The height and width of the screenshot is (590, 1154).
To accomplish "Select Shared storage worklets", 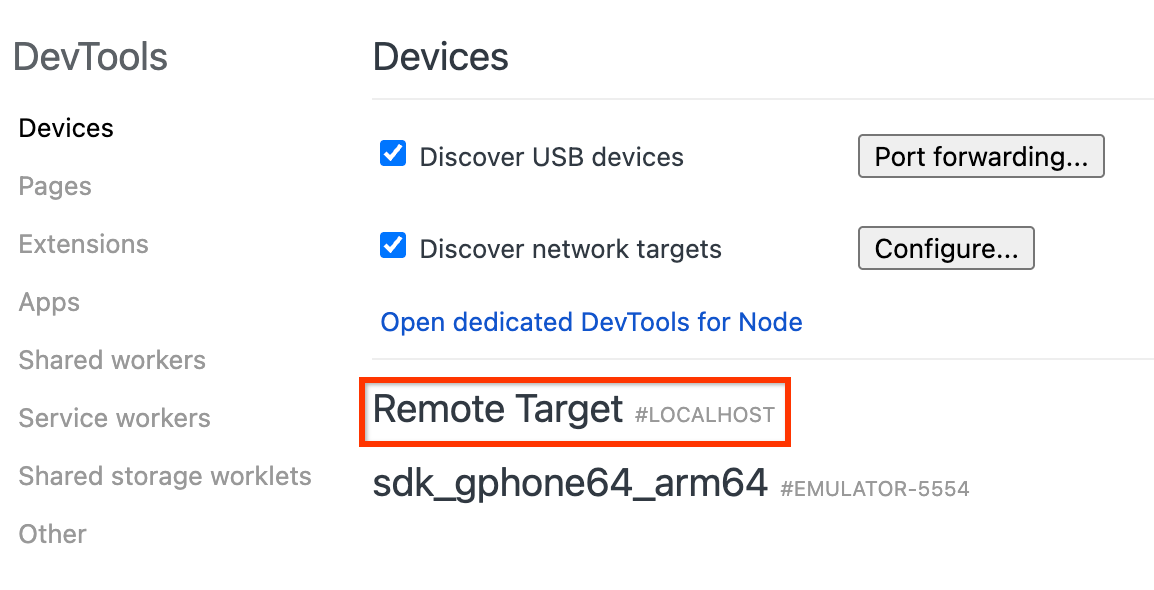I will pyautogui.click(x=164, y=475).
